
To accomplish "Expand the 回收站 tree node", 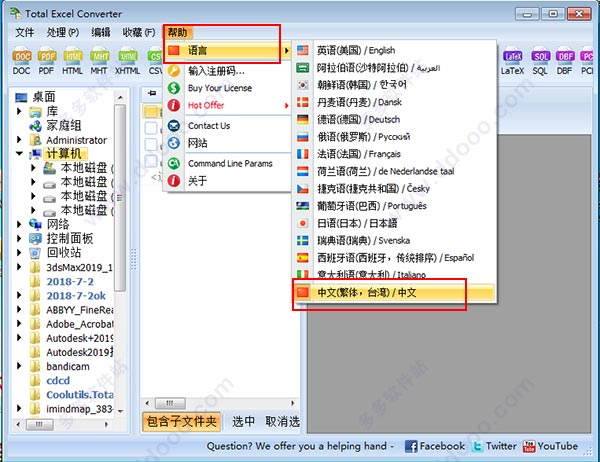I will [19, 253].
